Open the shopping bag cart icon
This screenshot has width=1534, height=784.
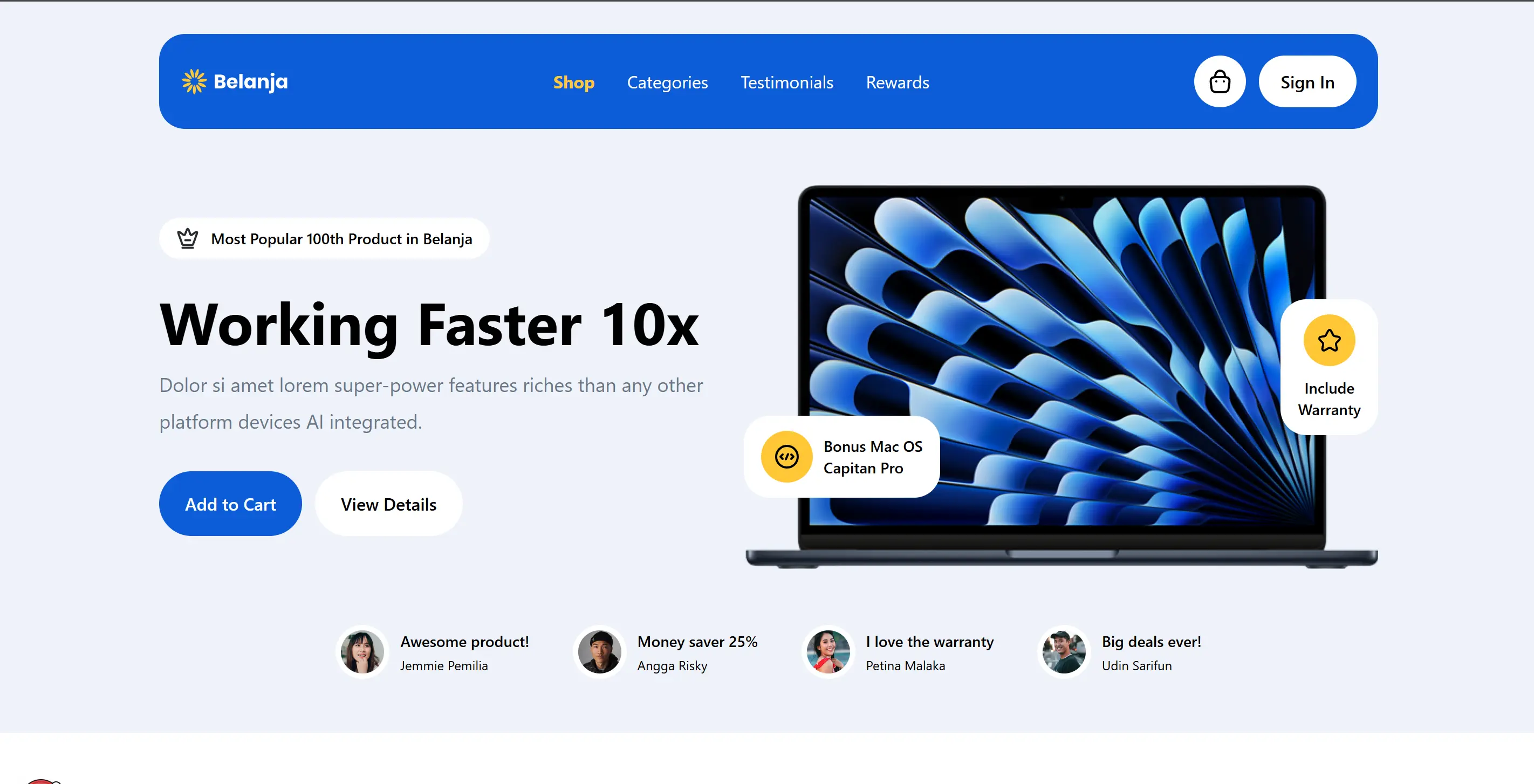point(1220,81)
